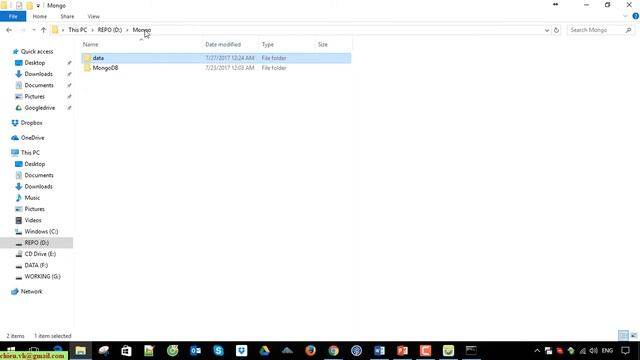The width and height of the screenshot is (640, 360).
Task: Open the File ribbon tab
Action: [x=13, y=16]
